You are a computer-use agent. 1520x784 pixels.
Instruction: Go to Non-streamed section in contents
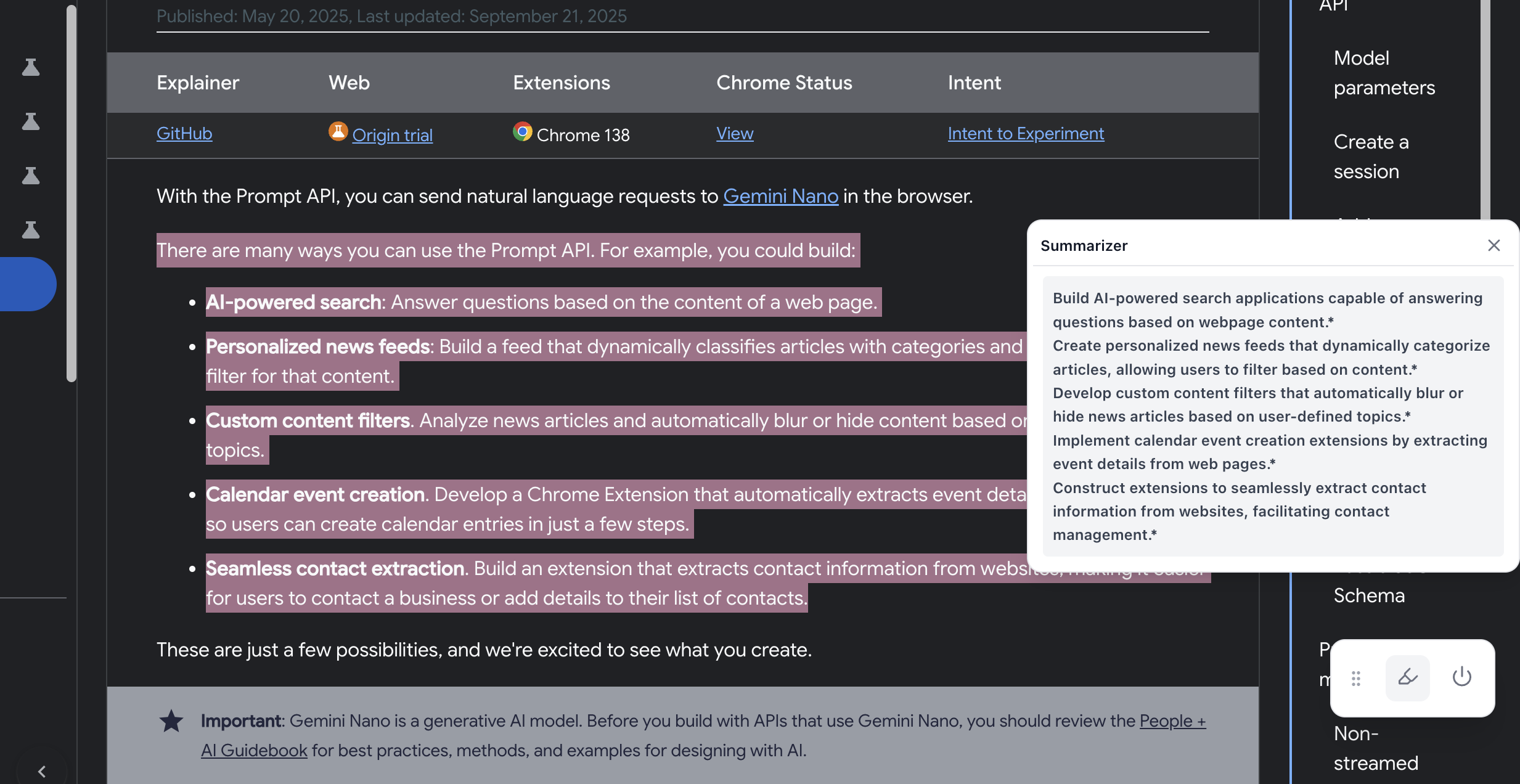[1376, 748]
